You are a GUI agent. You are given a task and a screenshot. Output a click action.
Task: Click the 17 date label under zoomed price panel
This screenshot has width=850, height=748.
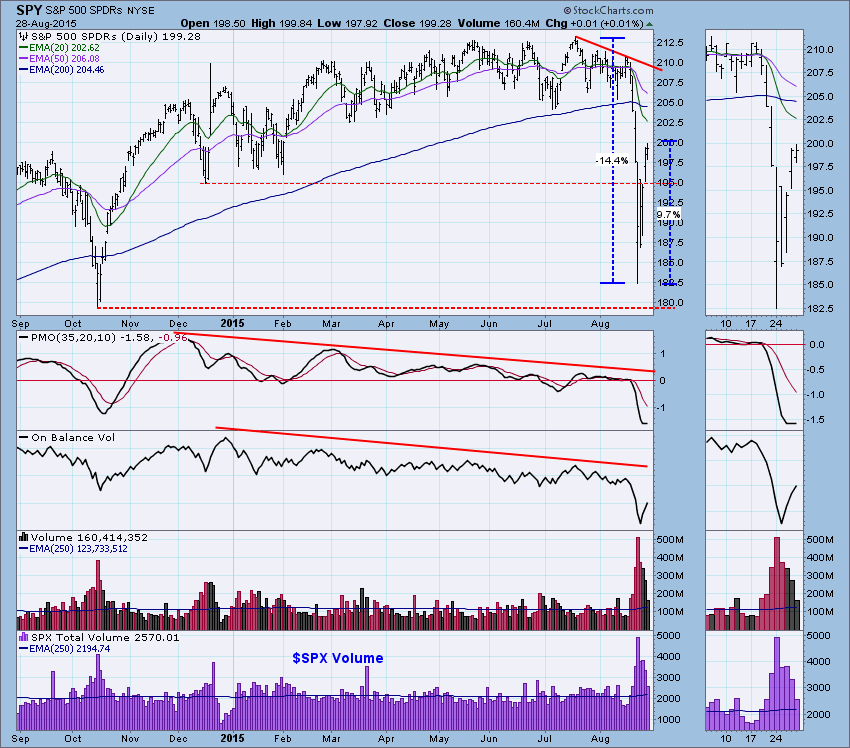coord(750,324)
